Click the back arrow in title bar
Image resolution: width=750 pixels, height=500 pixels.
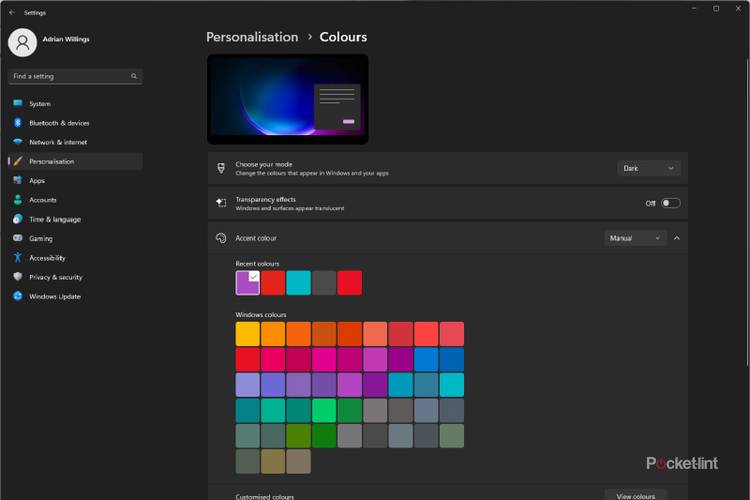[11, 12]
